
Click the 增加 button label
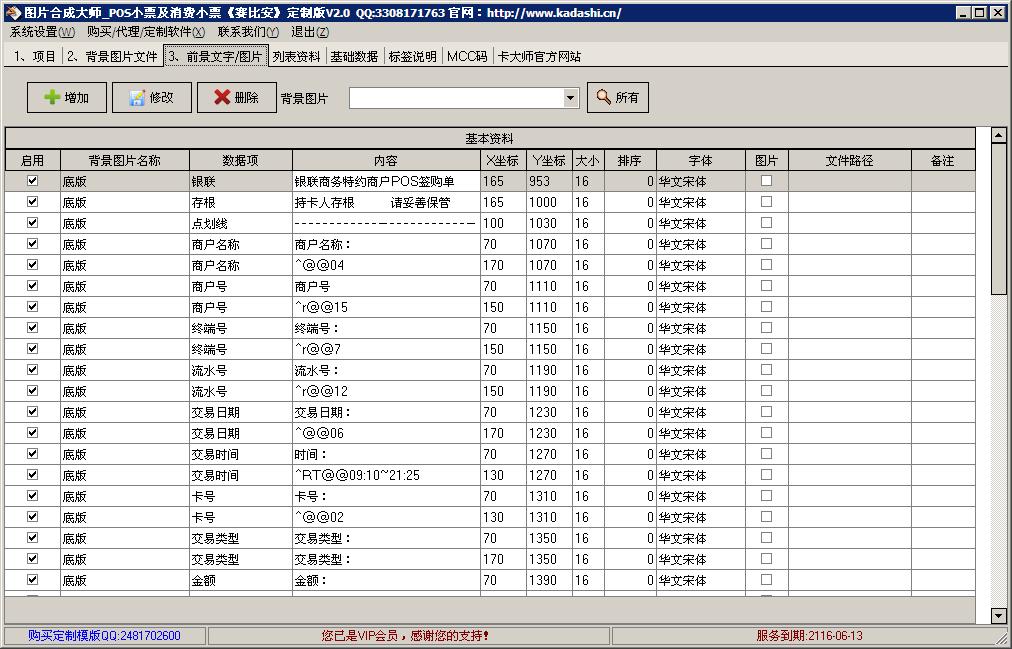(77, 97)
